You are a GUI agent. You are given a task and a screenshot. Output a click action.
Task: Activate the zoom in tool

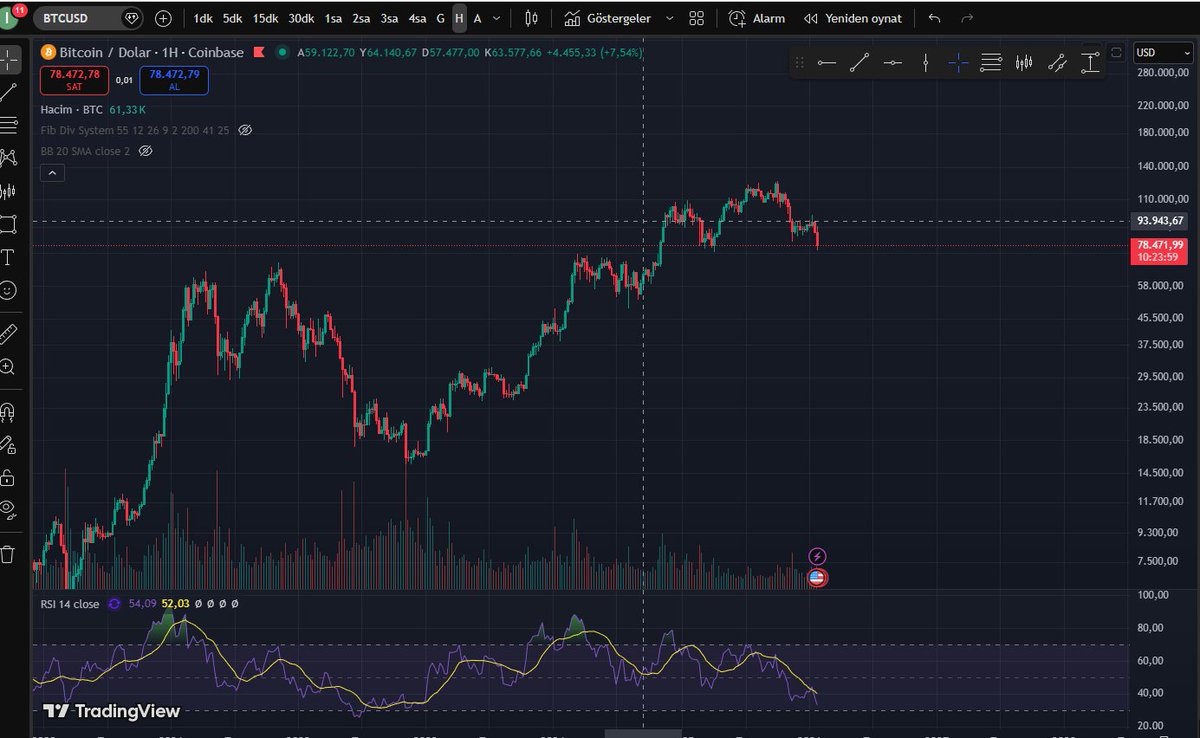[8, 367]
